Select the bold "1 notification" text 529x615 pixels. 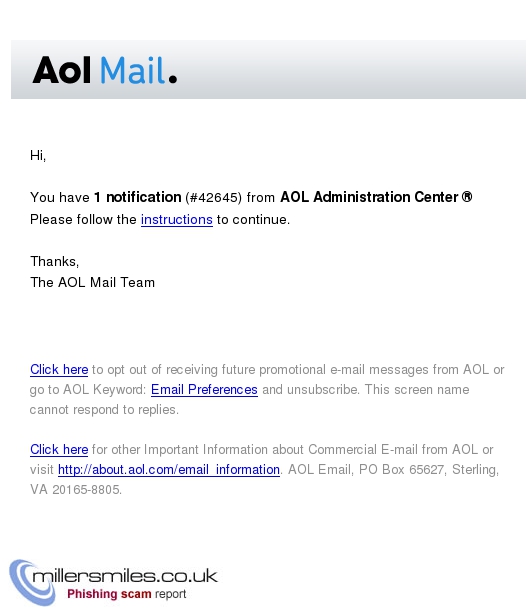click(x=138, y=197)
